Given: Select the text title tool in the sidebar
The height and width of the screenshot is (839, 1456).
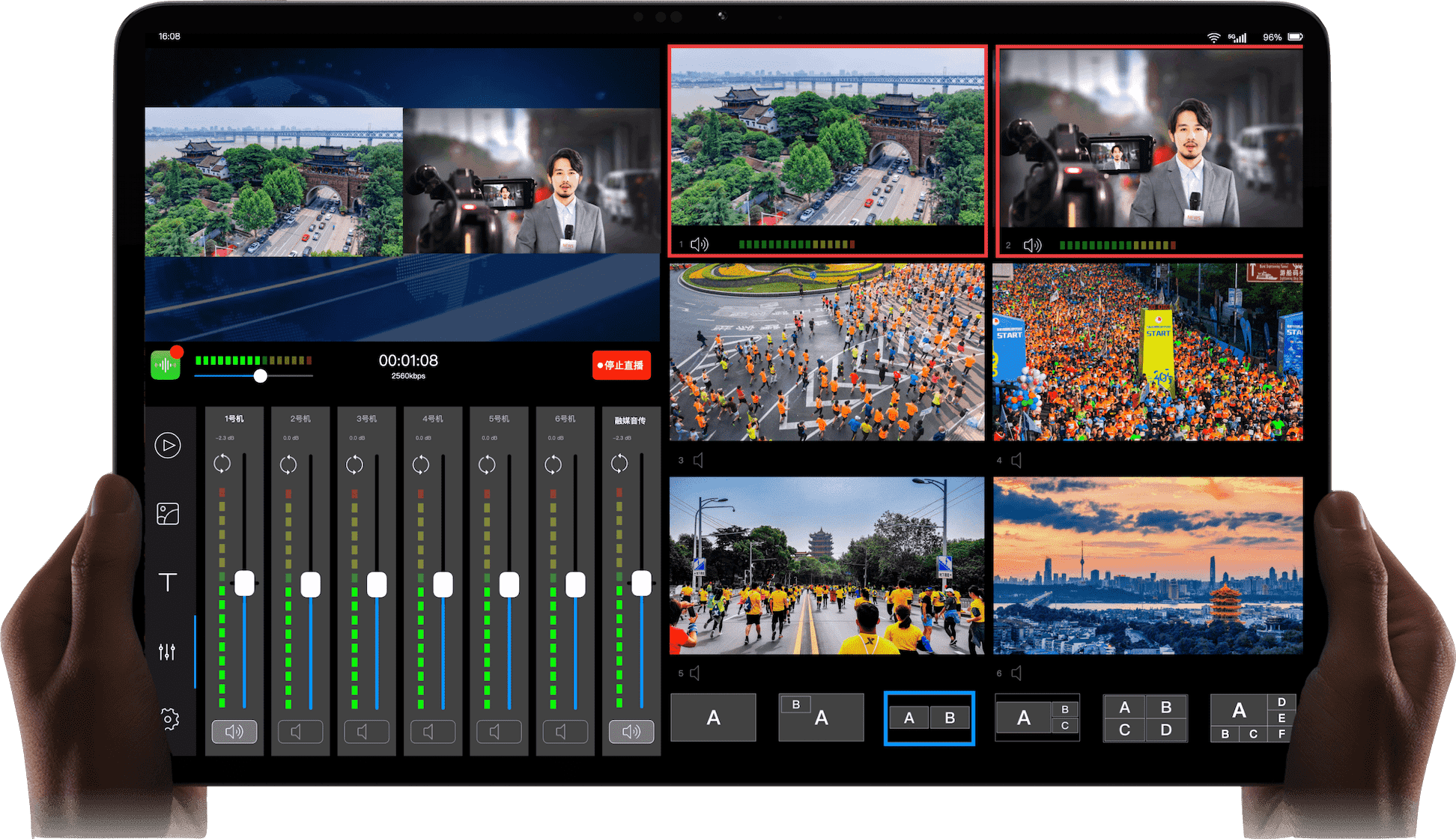Looking at the screenshot, I should point(168,582).
